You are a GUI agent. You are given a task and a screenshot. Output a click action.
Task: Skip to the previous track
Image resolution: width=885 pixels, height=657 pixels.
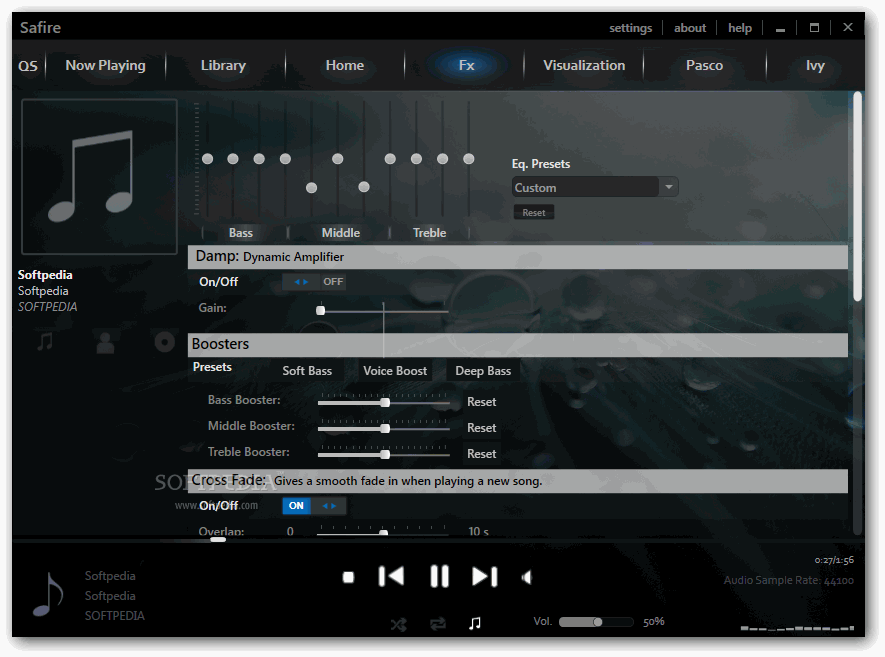391,577
